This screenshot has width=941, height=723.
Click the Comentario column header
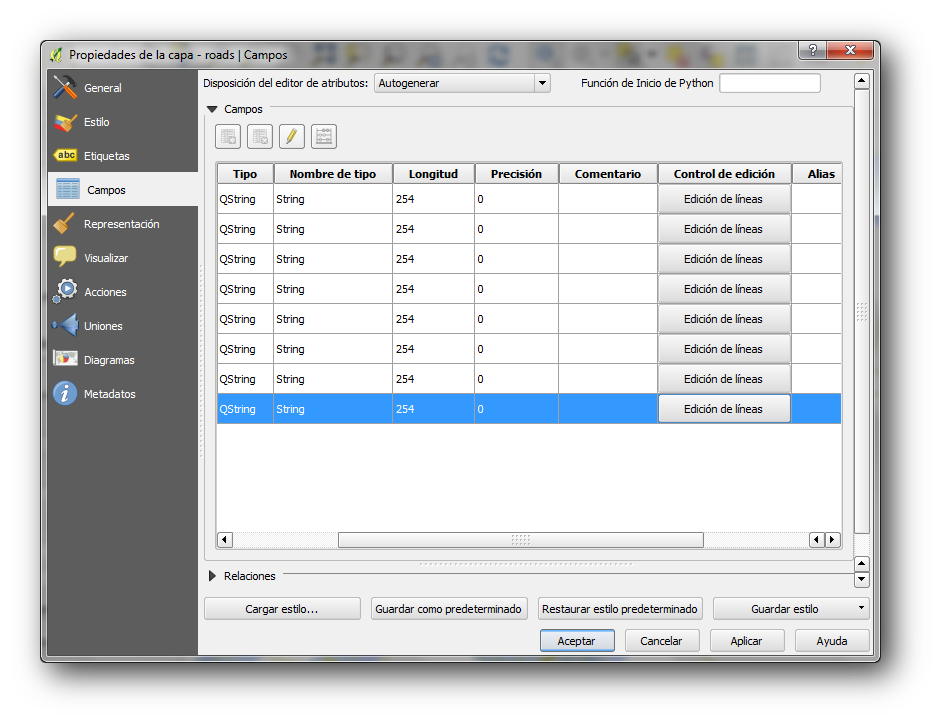608,174
